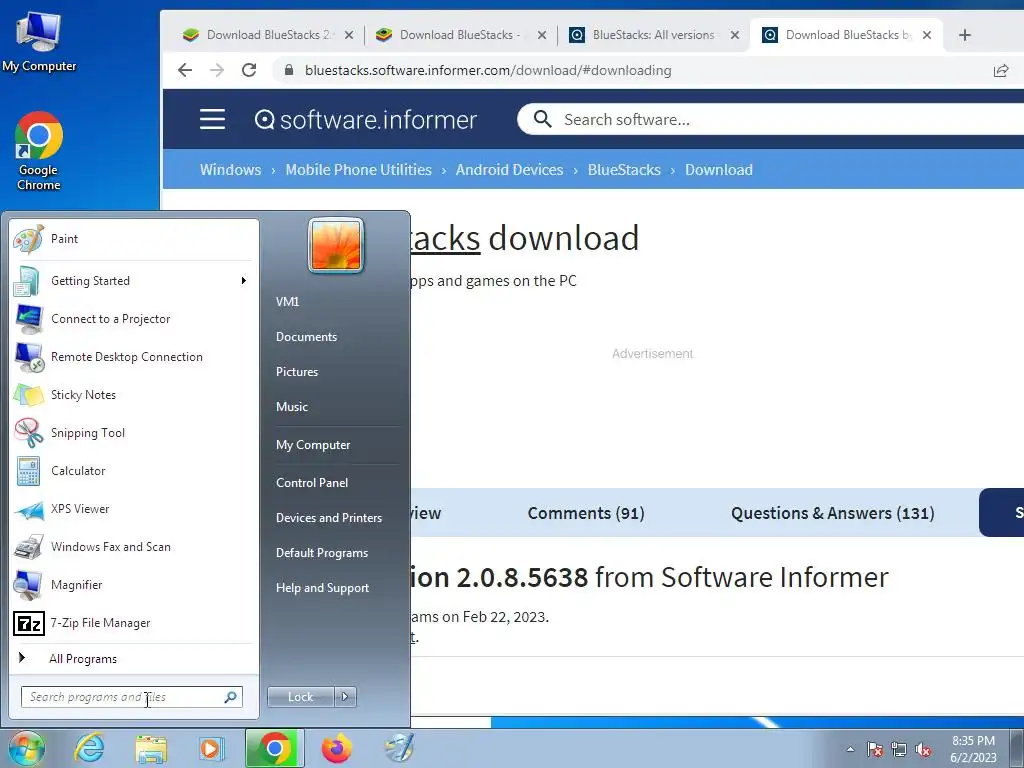The height and width of the screenshot is (768, 1024).
Task: Follow the Windows breadcrumb link
Action: tap(231, 170)
